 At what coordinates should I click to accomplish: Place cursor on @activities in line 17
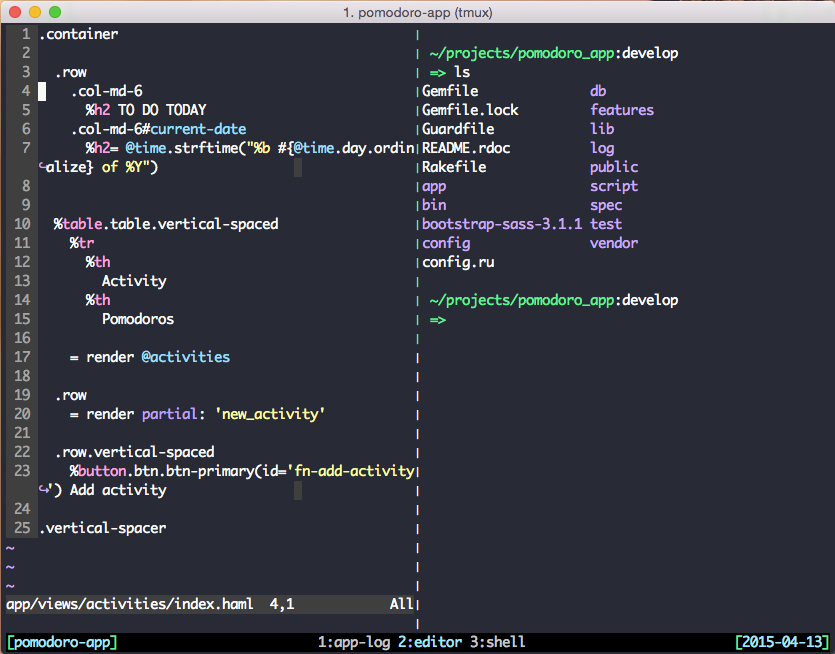point(185,357)
